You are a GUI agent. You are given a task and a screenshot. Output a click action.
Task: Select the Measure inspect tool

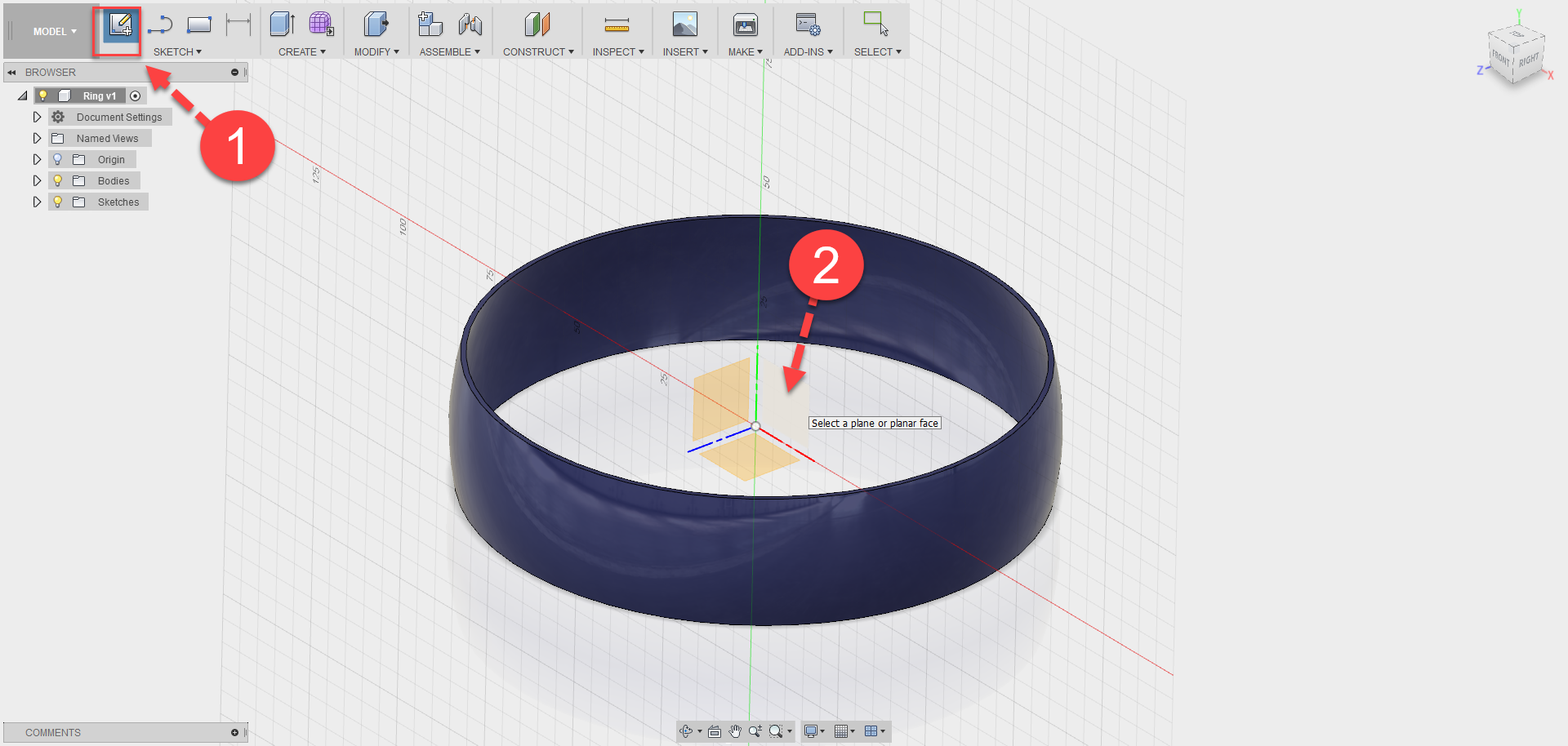coord(617,25)
